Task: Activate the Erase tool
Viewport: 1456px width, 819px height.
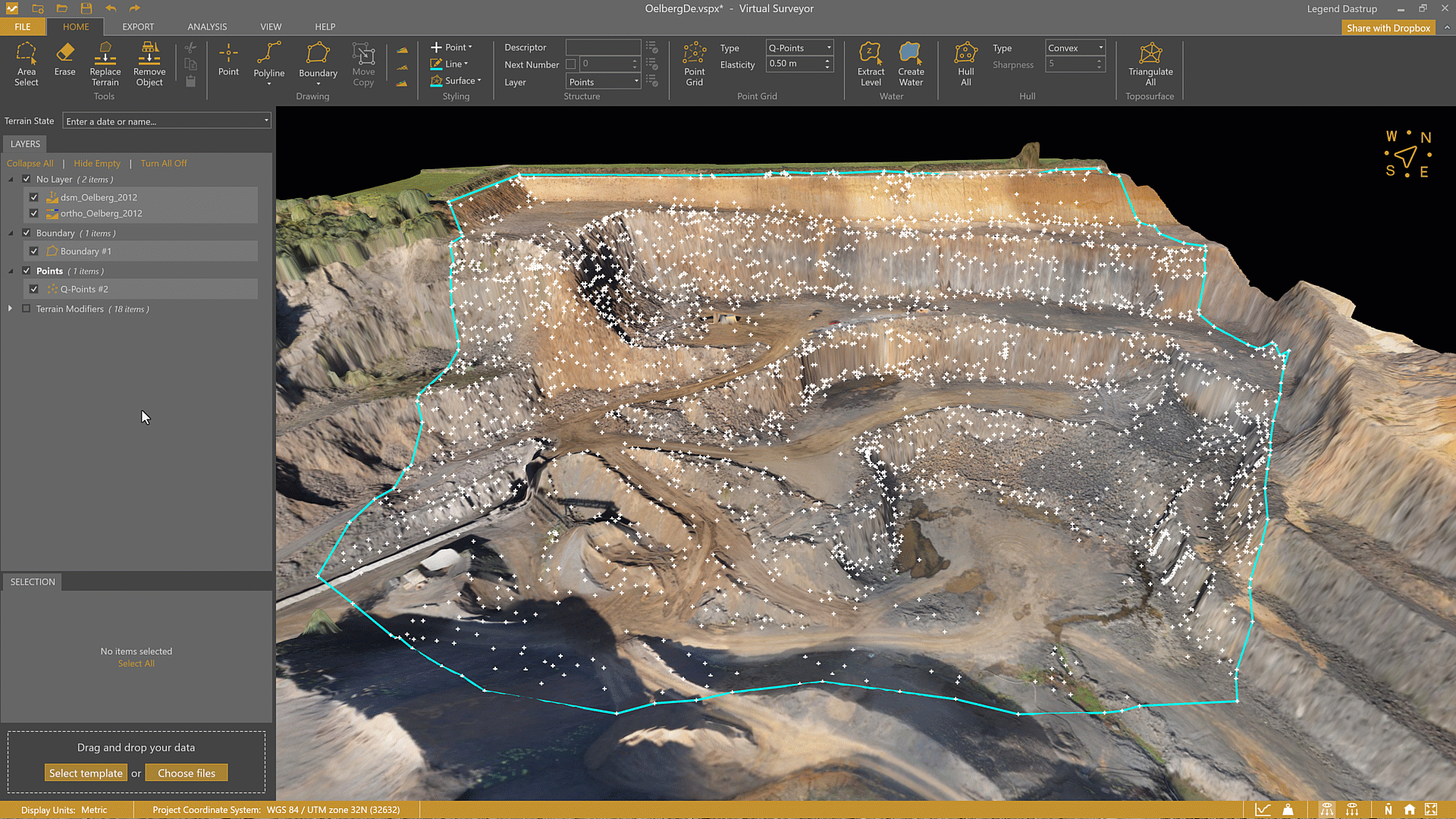Action: [64, 59]
